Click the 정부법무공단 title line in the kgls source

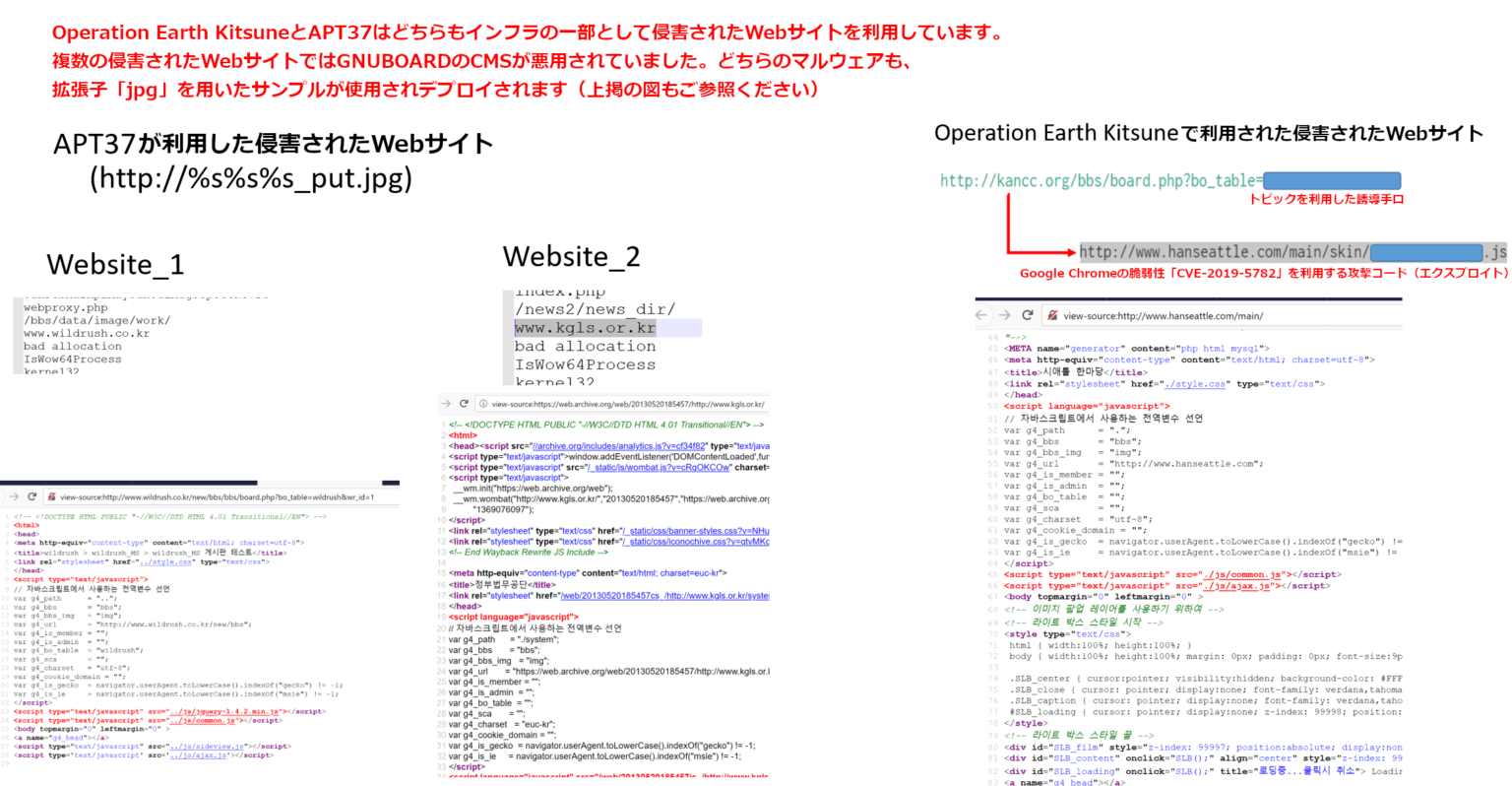(x=504, y=585)
